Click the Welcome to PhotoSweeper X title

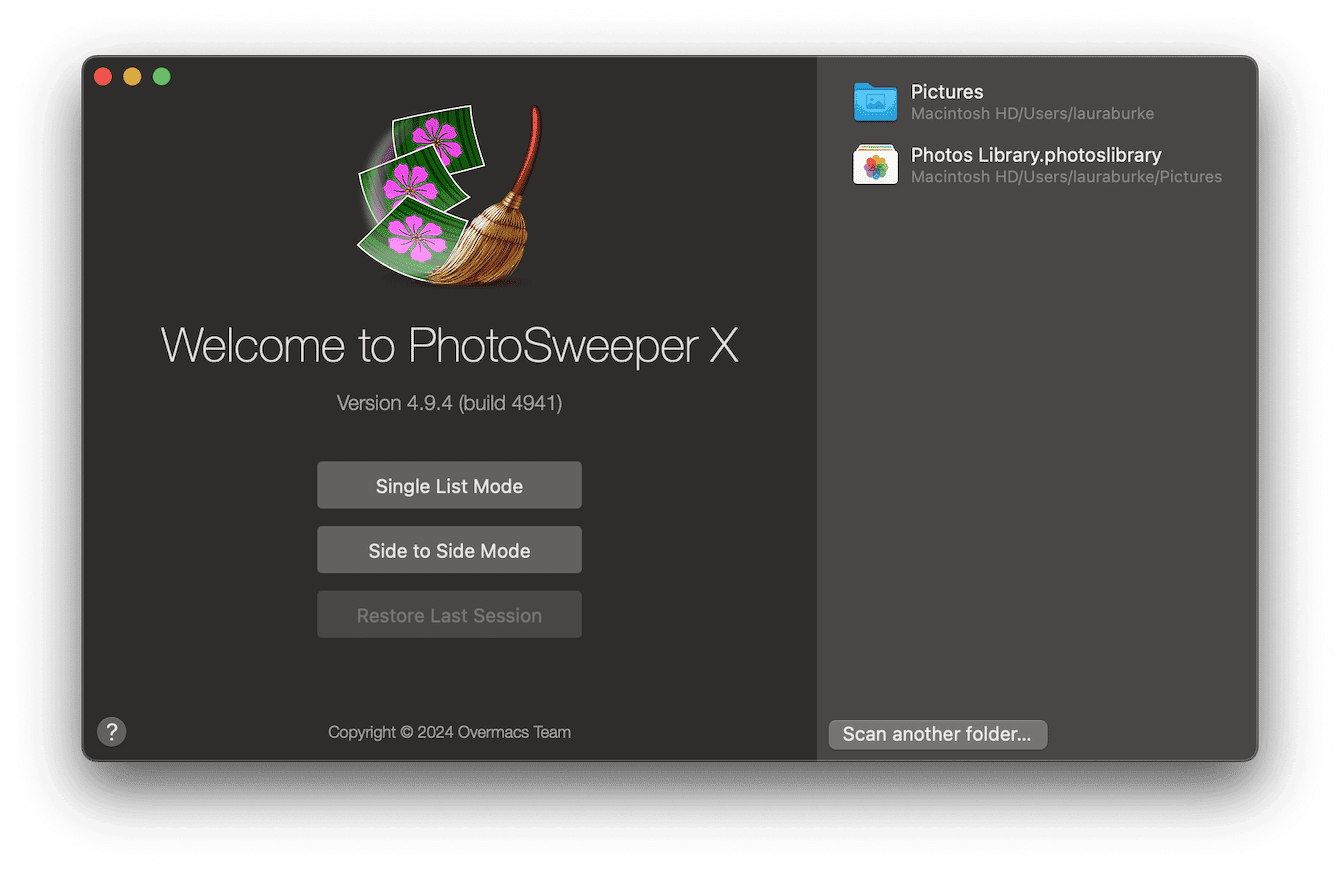click(x=448, y=345)
